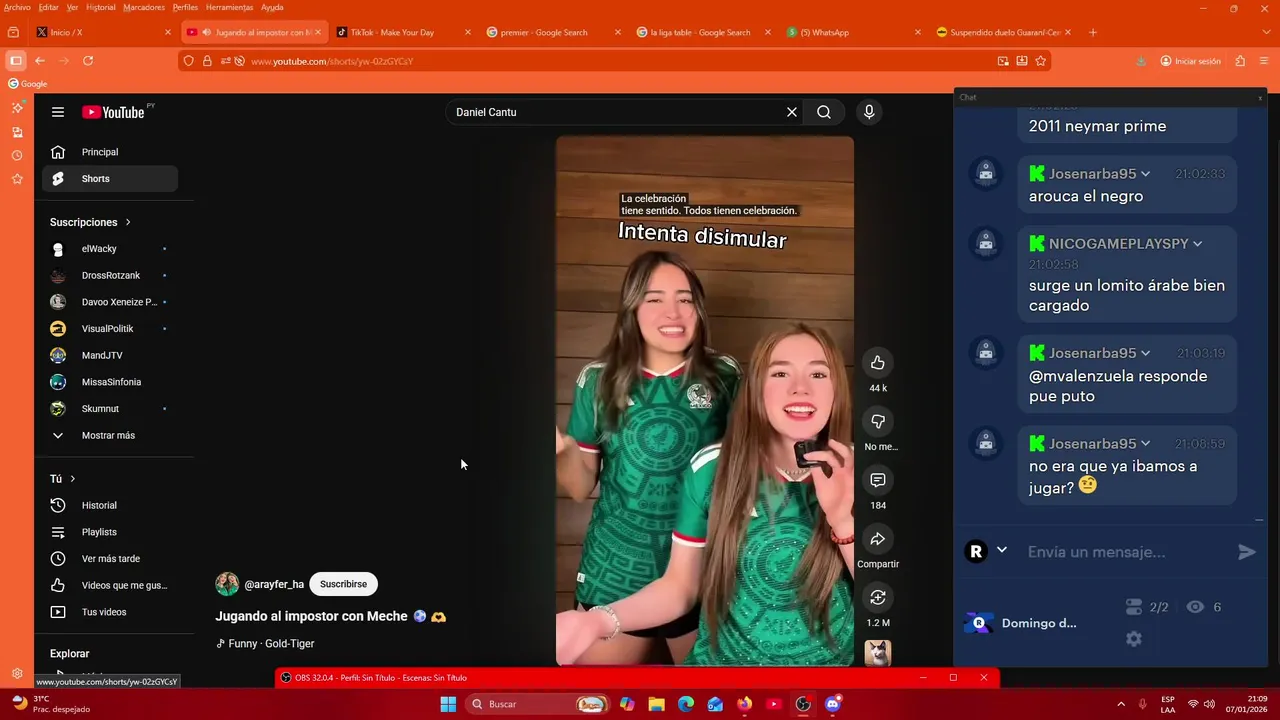This screenshot has height=720, width=1280.
Task: Open the browser extensions puzzle icon
Action: [1240, 61]
